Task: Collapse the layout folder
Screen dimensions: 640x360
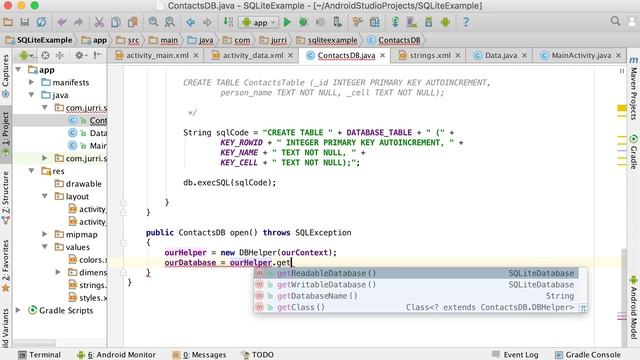Action: click(x=44, y=196)
